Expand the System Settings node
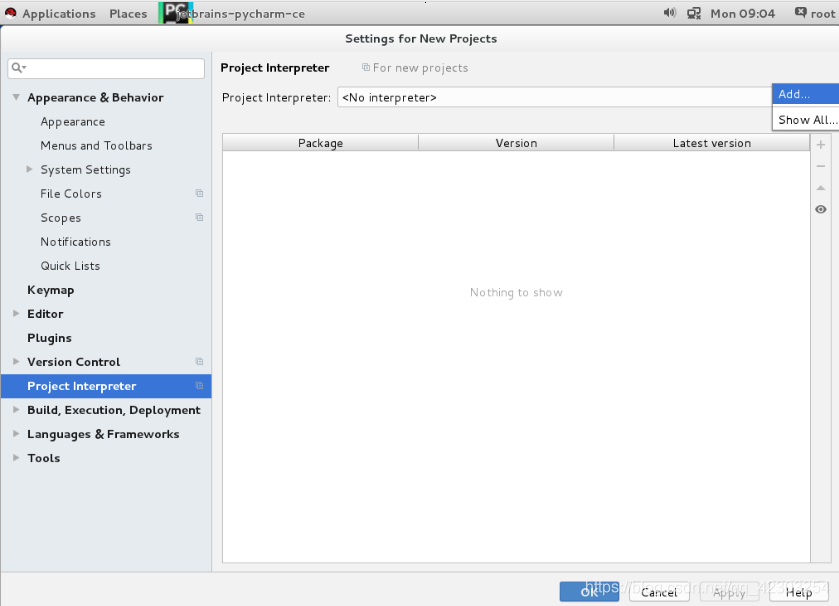Image resolution: width=839 pixels, height=606 pixels. [x=29, y=169]
